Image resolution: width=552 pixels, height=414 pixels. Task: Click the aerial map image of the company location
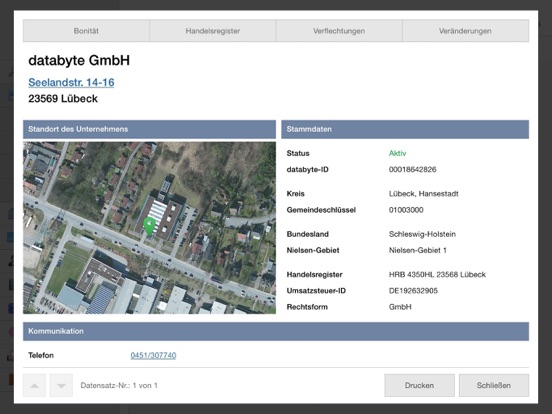tap(149, 228)
